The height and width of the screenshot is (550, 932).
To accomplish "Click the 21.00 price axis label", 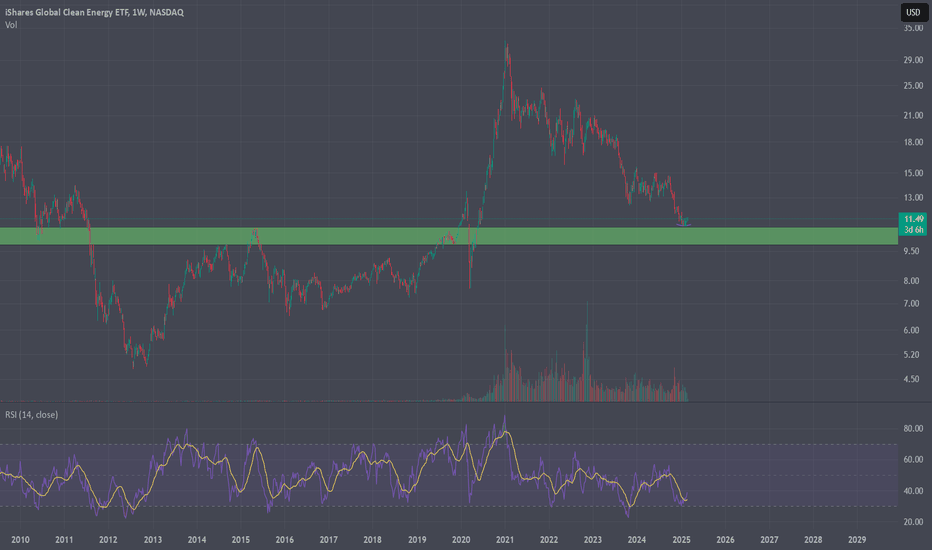I will point(914,115).
